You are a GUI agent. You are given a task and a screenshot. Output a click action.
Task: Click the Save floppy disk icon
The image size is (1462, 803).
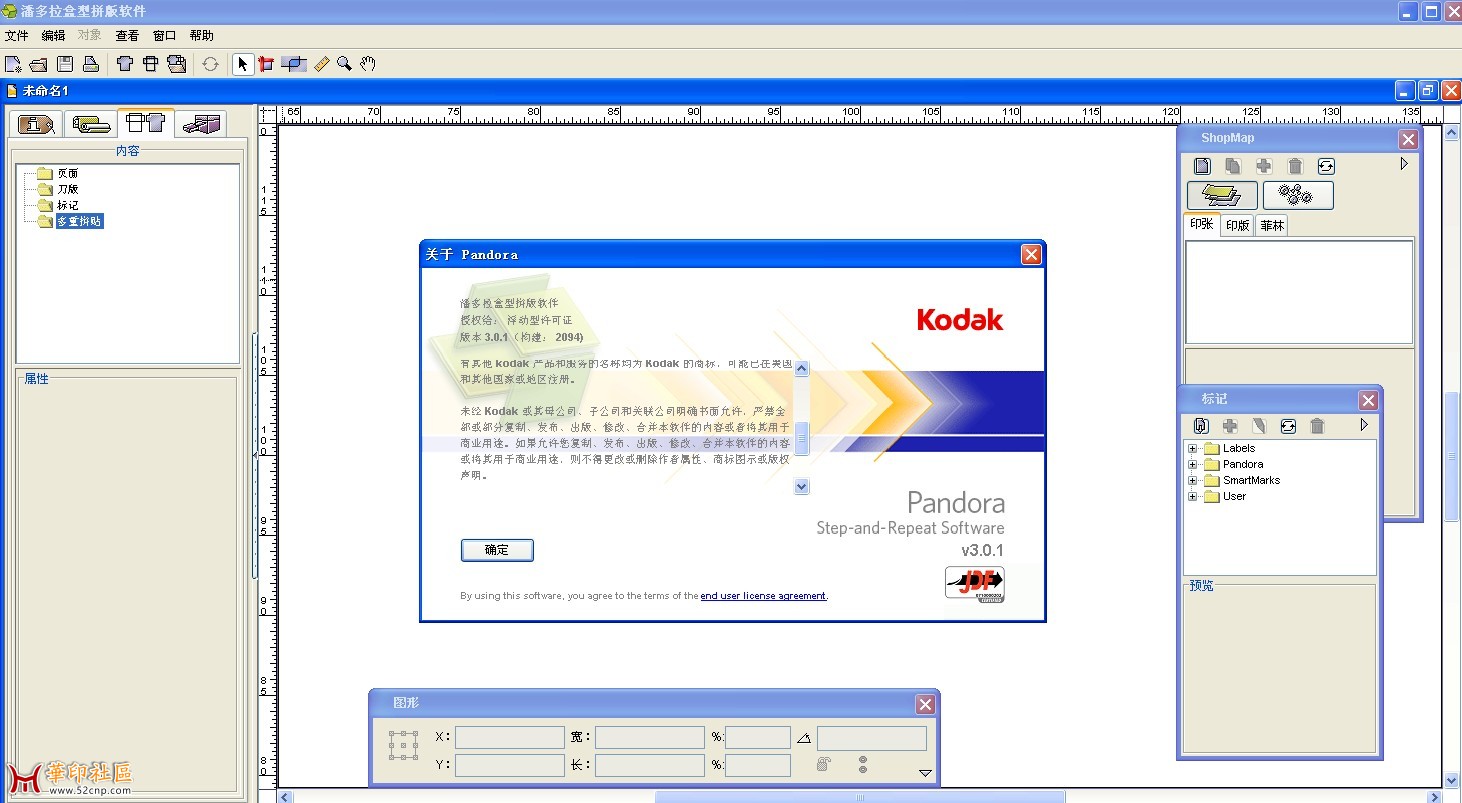(65, 64)
